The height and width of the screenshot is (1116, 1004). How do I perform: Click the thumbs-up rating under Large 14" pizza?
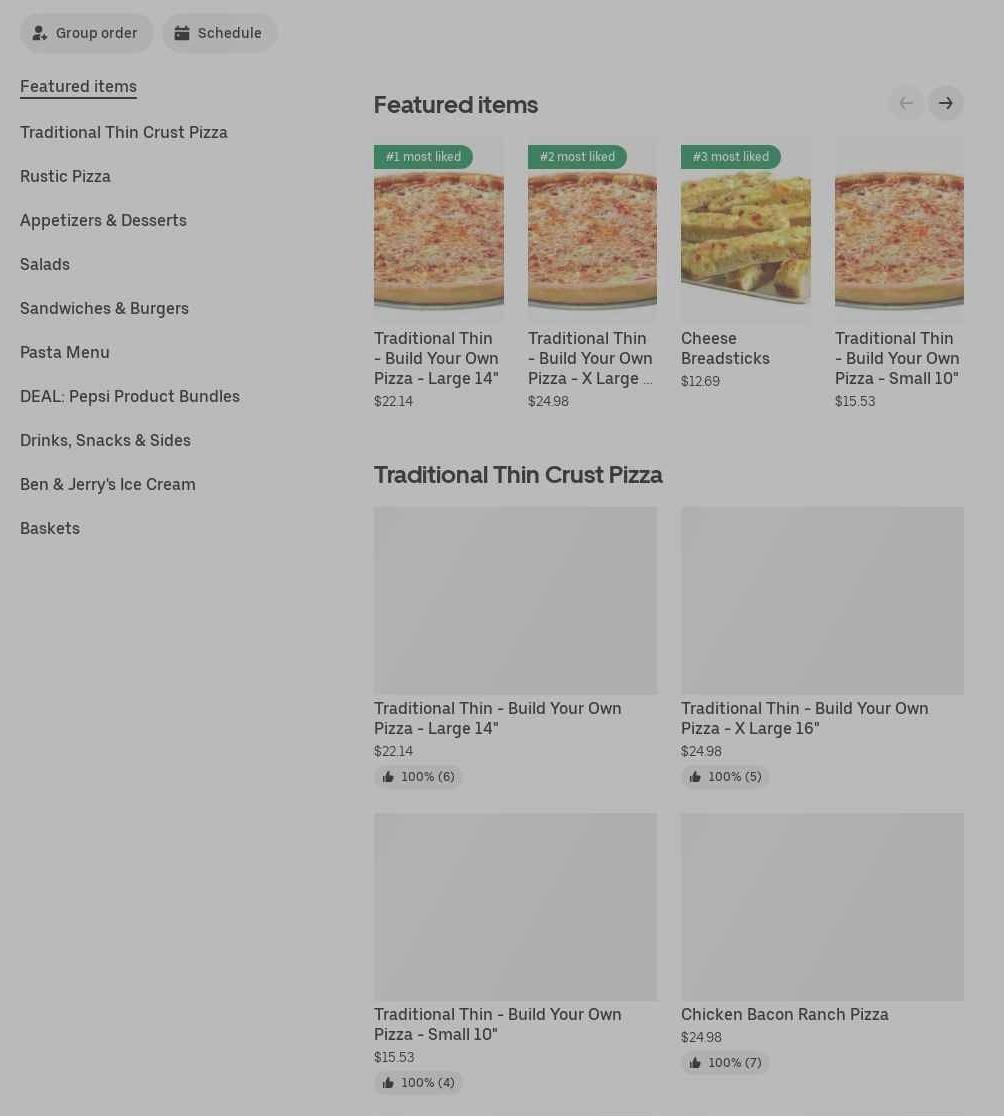[418, 777]
